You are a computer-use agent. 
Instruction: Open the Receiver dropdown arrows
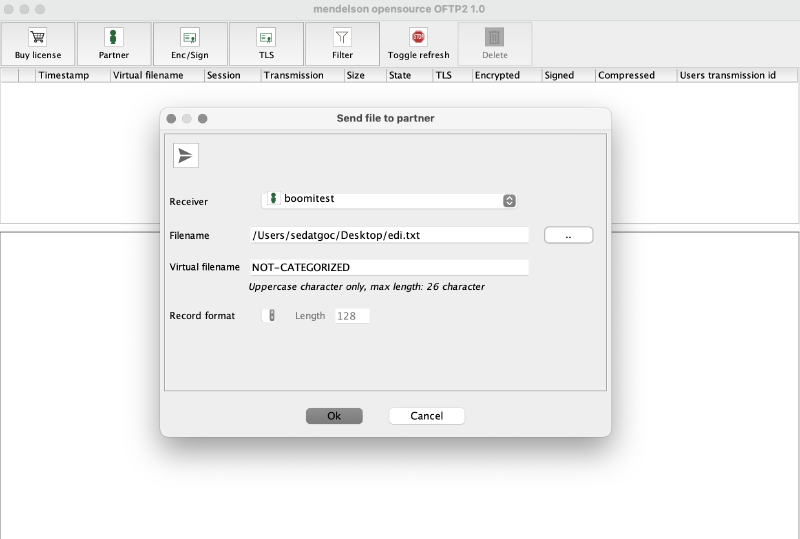509,201
